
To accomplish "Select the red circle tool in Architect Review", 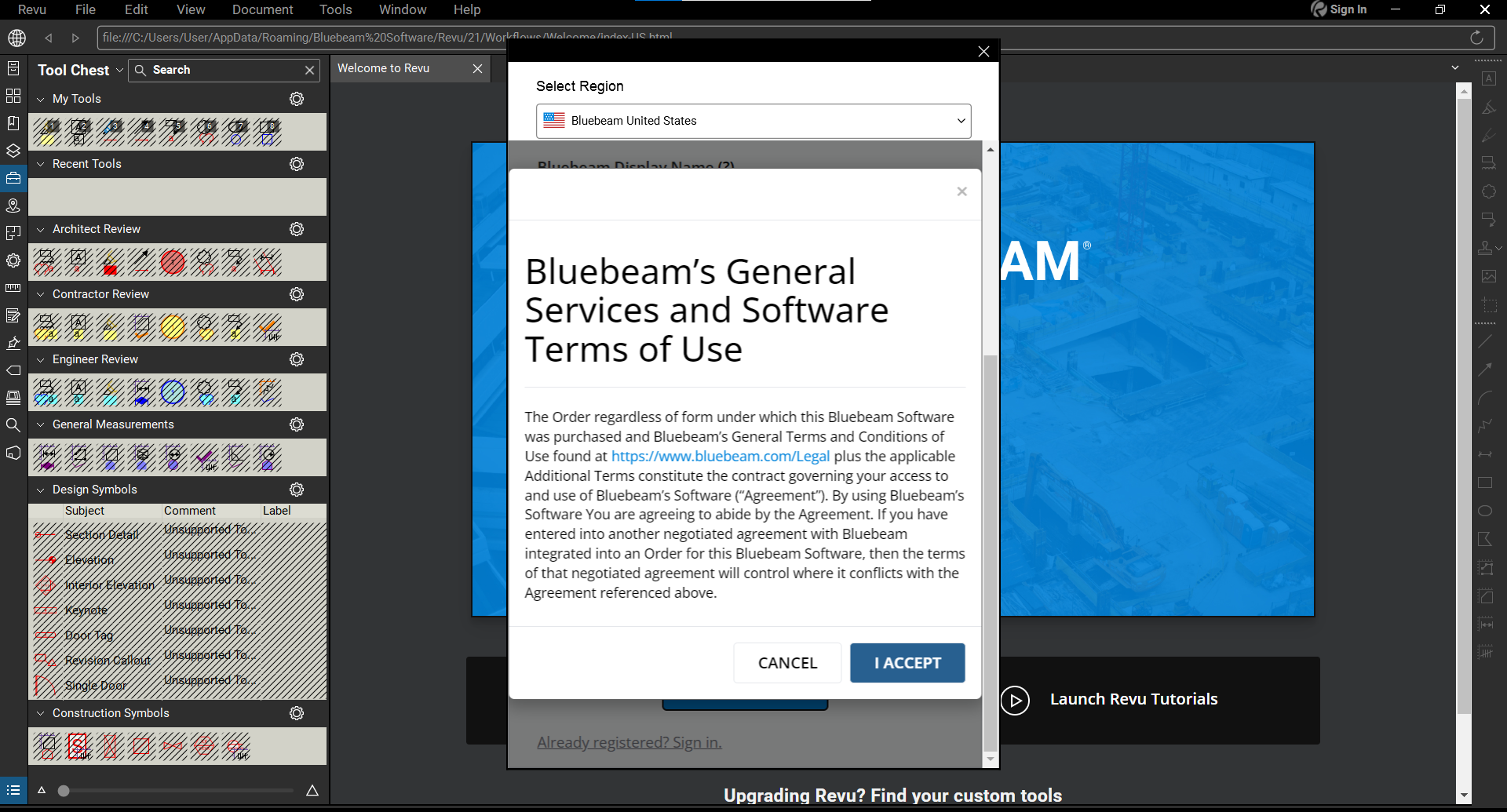I will point(173,262).
